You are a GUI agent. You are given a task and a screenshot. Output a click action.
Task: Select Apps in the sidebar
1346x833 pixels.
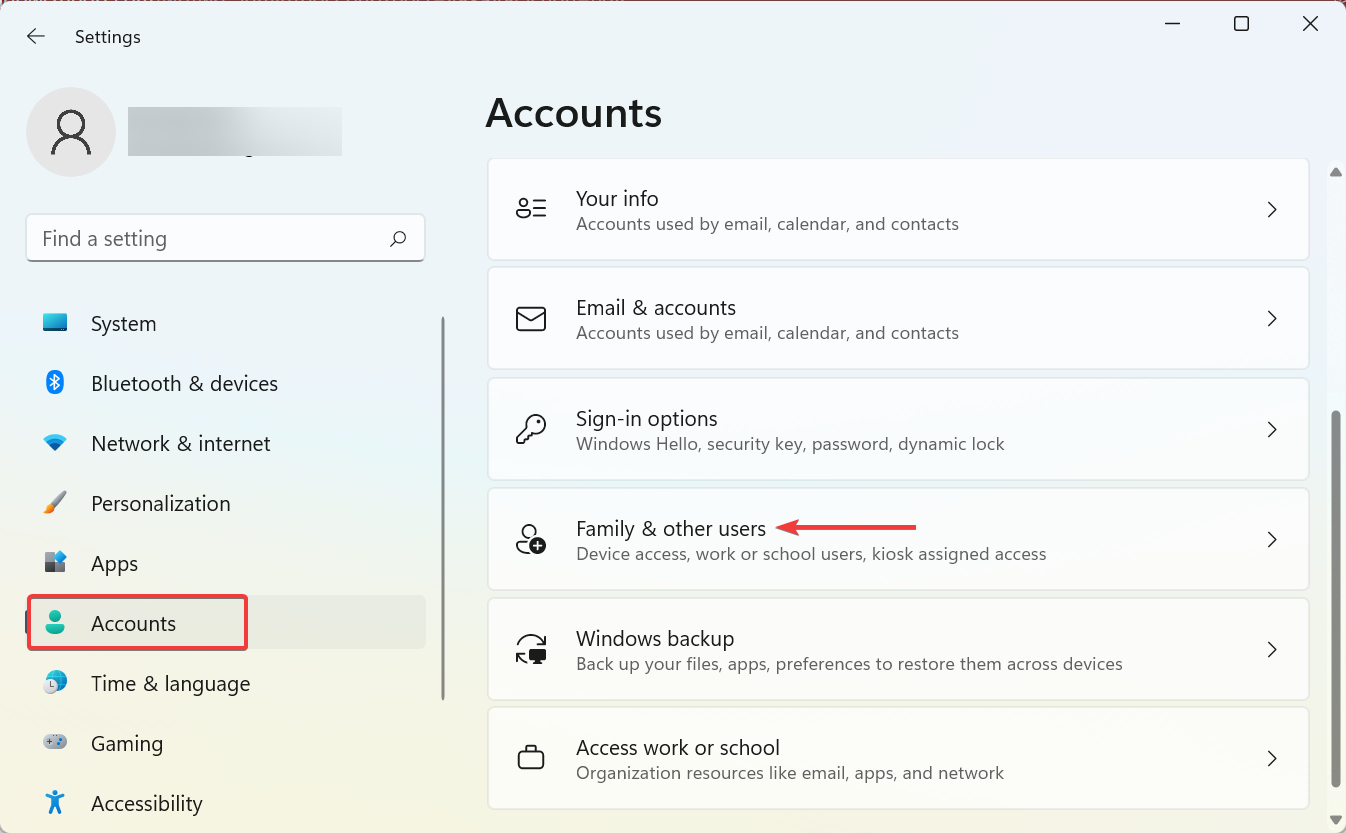(226, 563)
